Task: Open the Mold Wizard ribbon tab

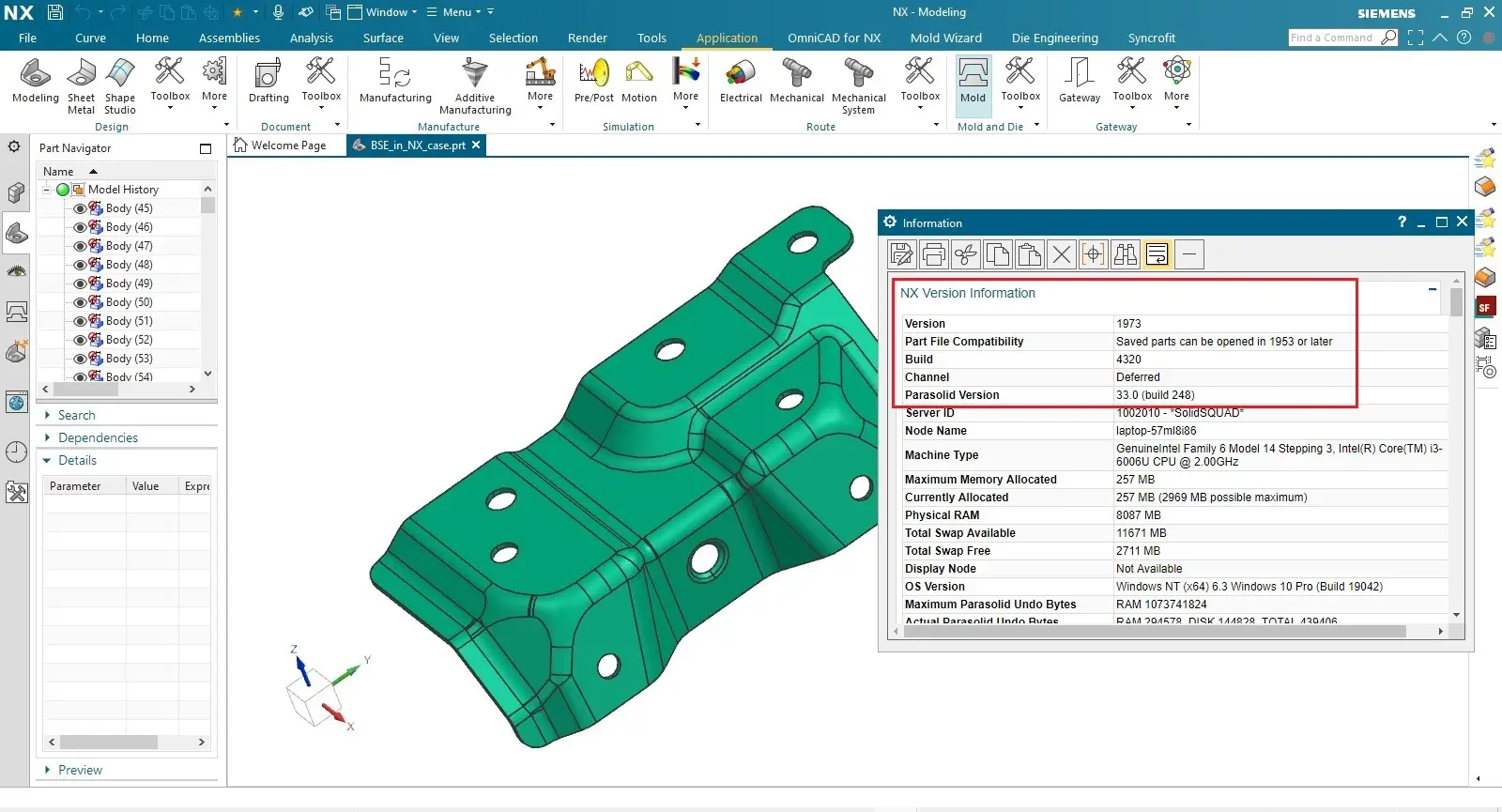Action: tap(946, 38)
